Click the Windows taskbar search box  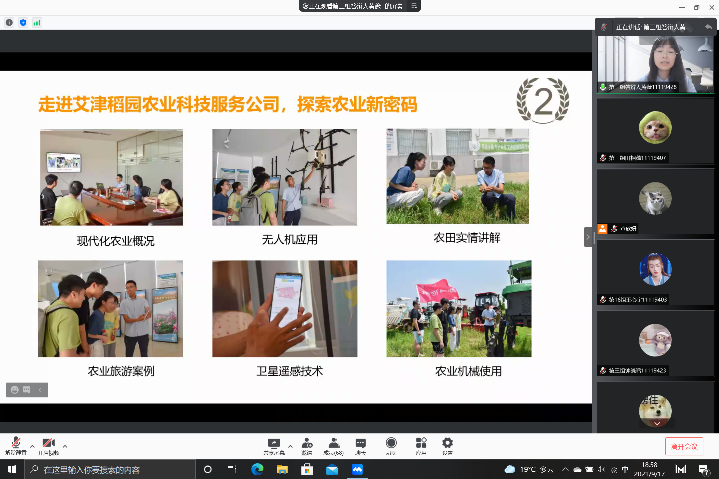110,469
